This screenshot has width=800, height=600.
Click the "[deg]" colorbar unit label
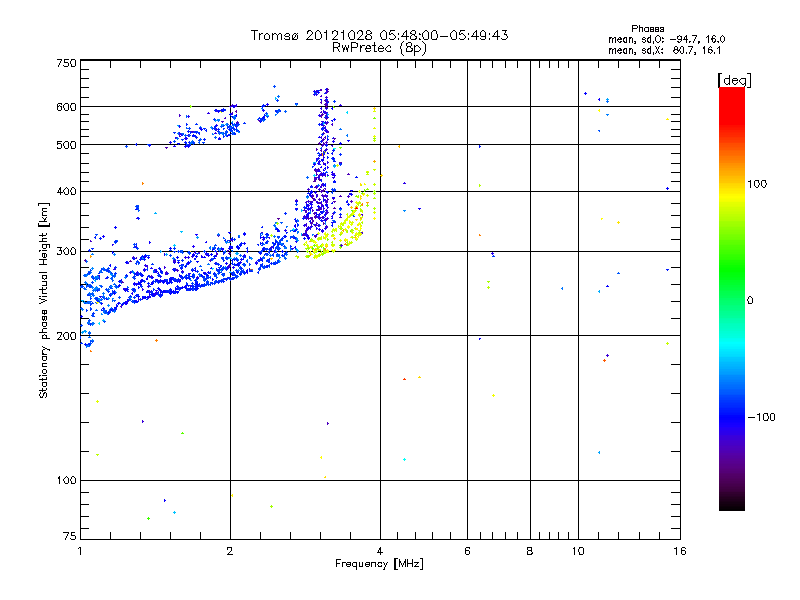[734, 80]
